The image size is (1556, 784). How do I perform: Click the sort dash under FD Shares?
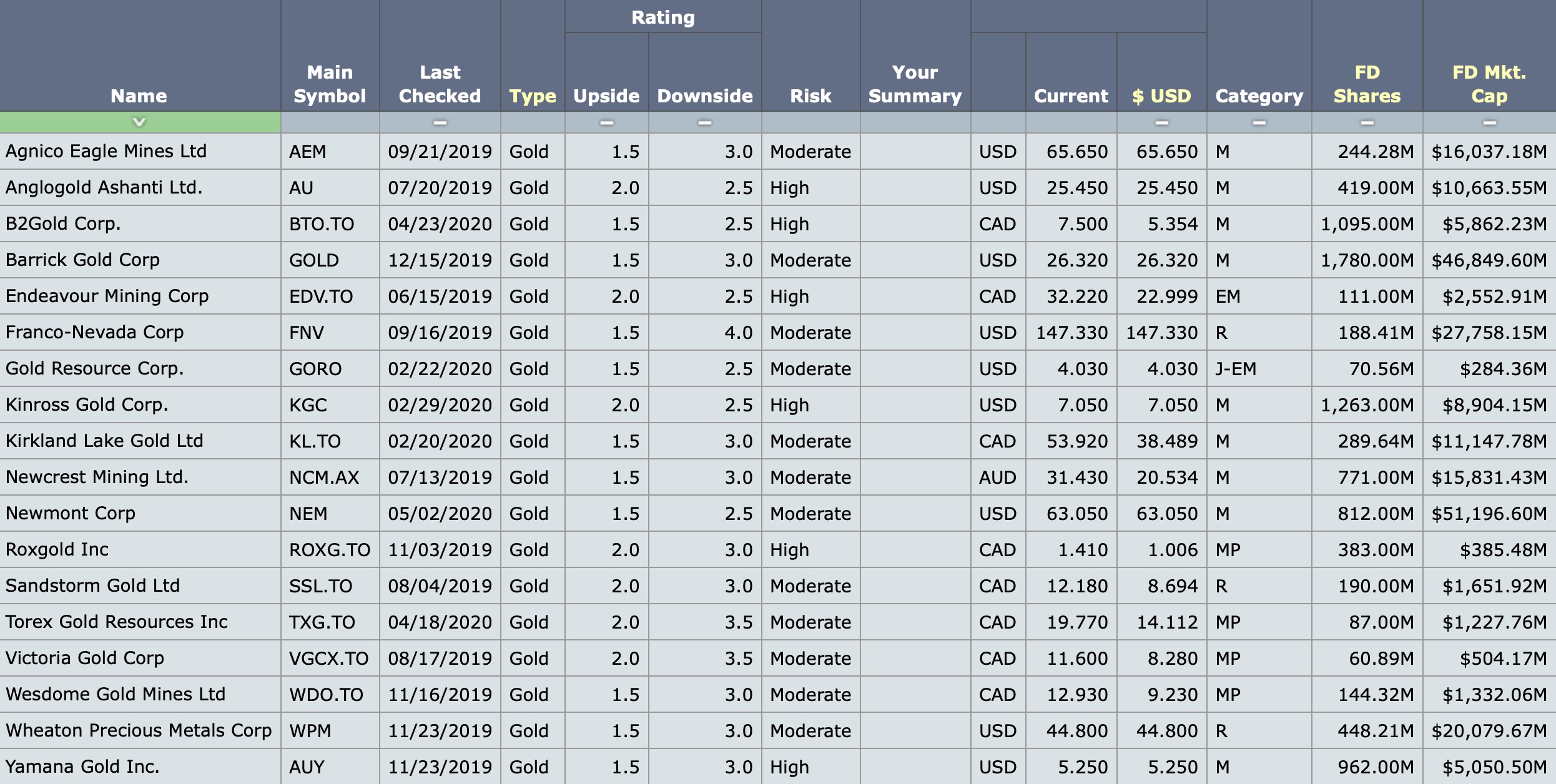(x=1367, y=122)
